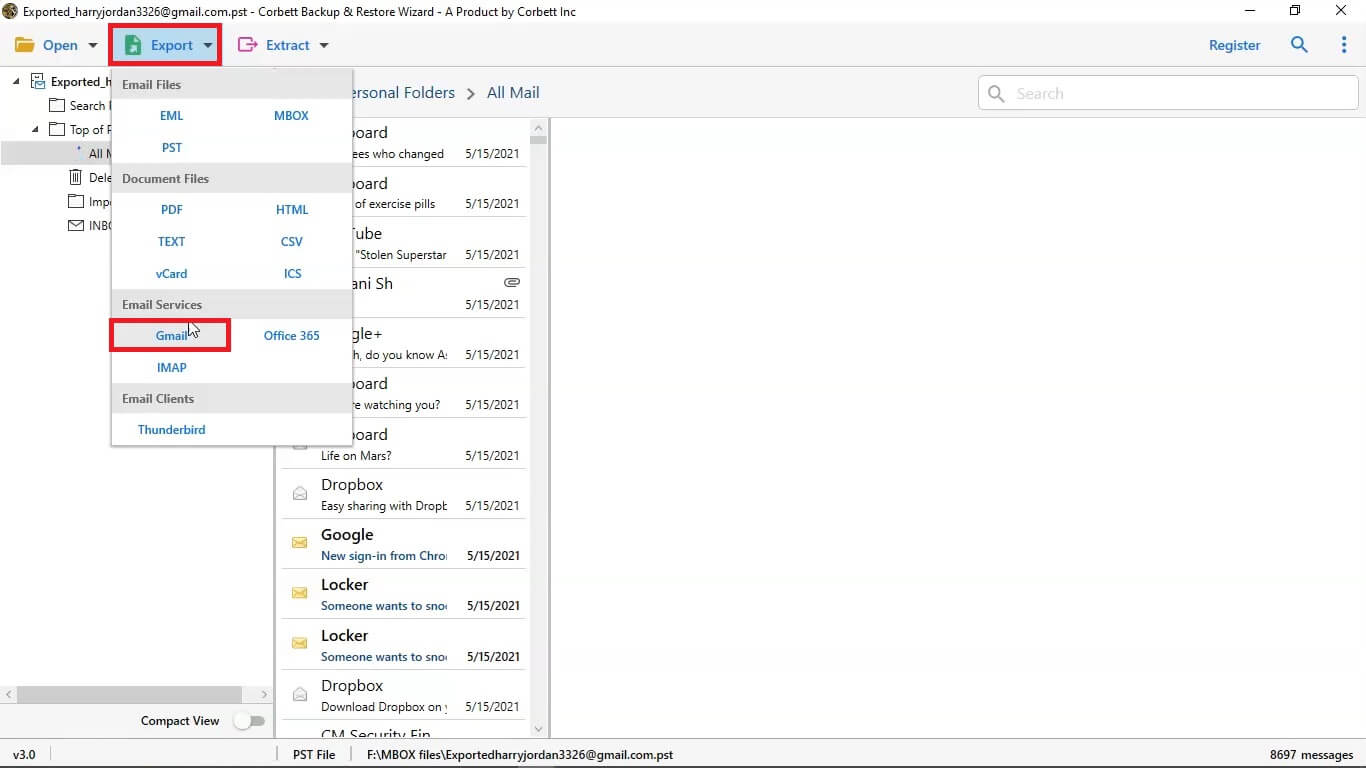1366x768 pixels.
Task: Select CSV export option
Action: pos(292,241)
